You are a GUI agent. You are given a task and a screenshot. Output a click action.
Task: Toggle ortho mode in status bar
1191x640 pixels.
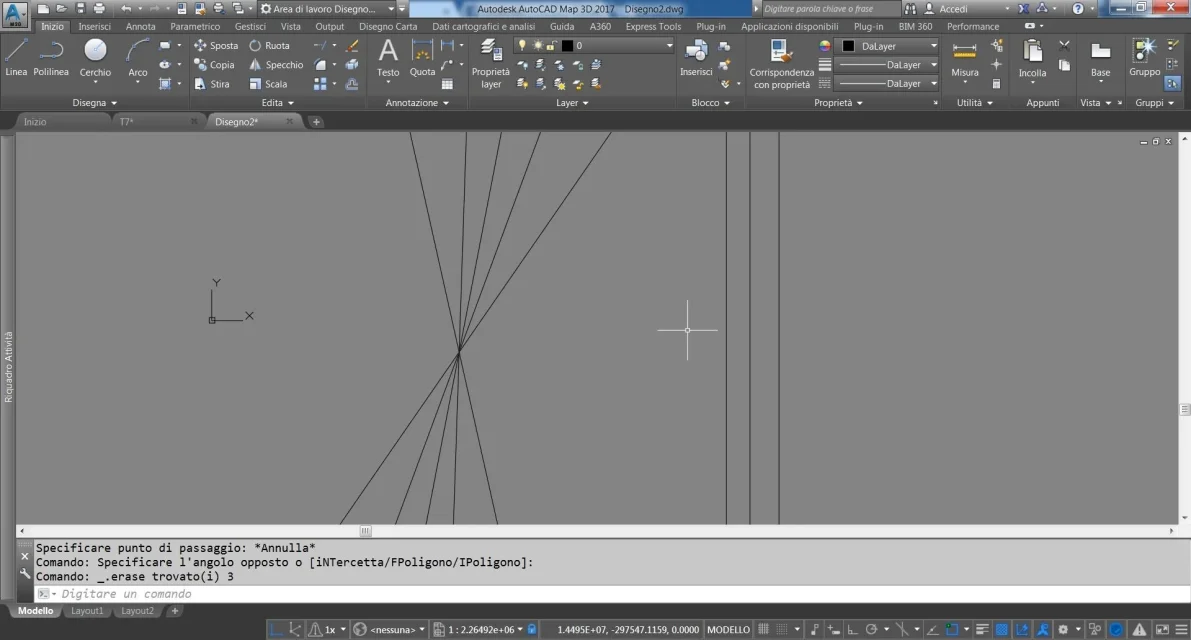click(x=852, y=629)
